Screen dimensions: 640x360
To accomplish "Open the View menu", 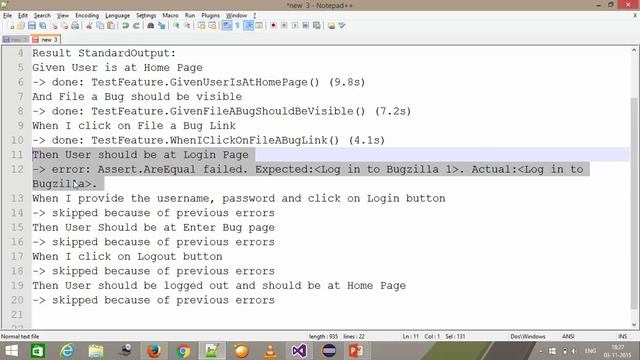I will pyautogui.click(x=62, y=16).
